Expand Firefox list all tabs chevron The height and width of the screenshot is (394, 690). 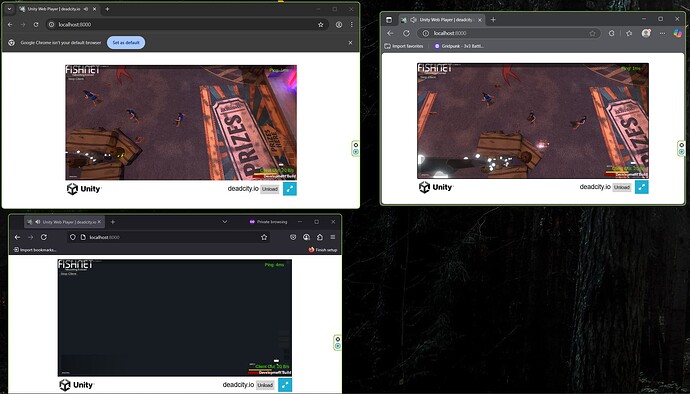[224, 222]
